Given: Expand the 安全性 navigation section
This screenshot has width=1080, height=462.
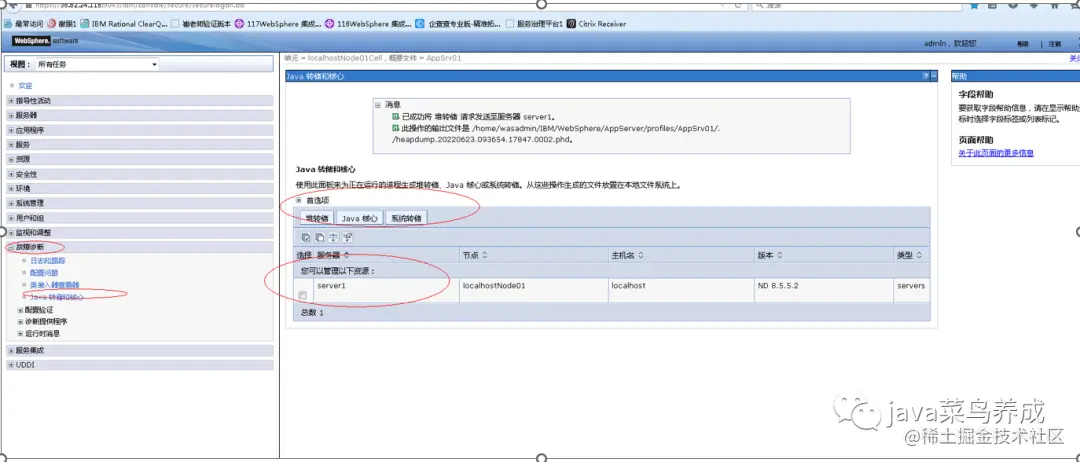Looking at the screenshot, I should pyautogui.click(x=12, y=174).
